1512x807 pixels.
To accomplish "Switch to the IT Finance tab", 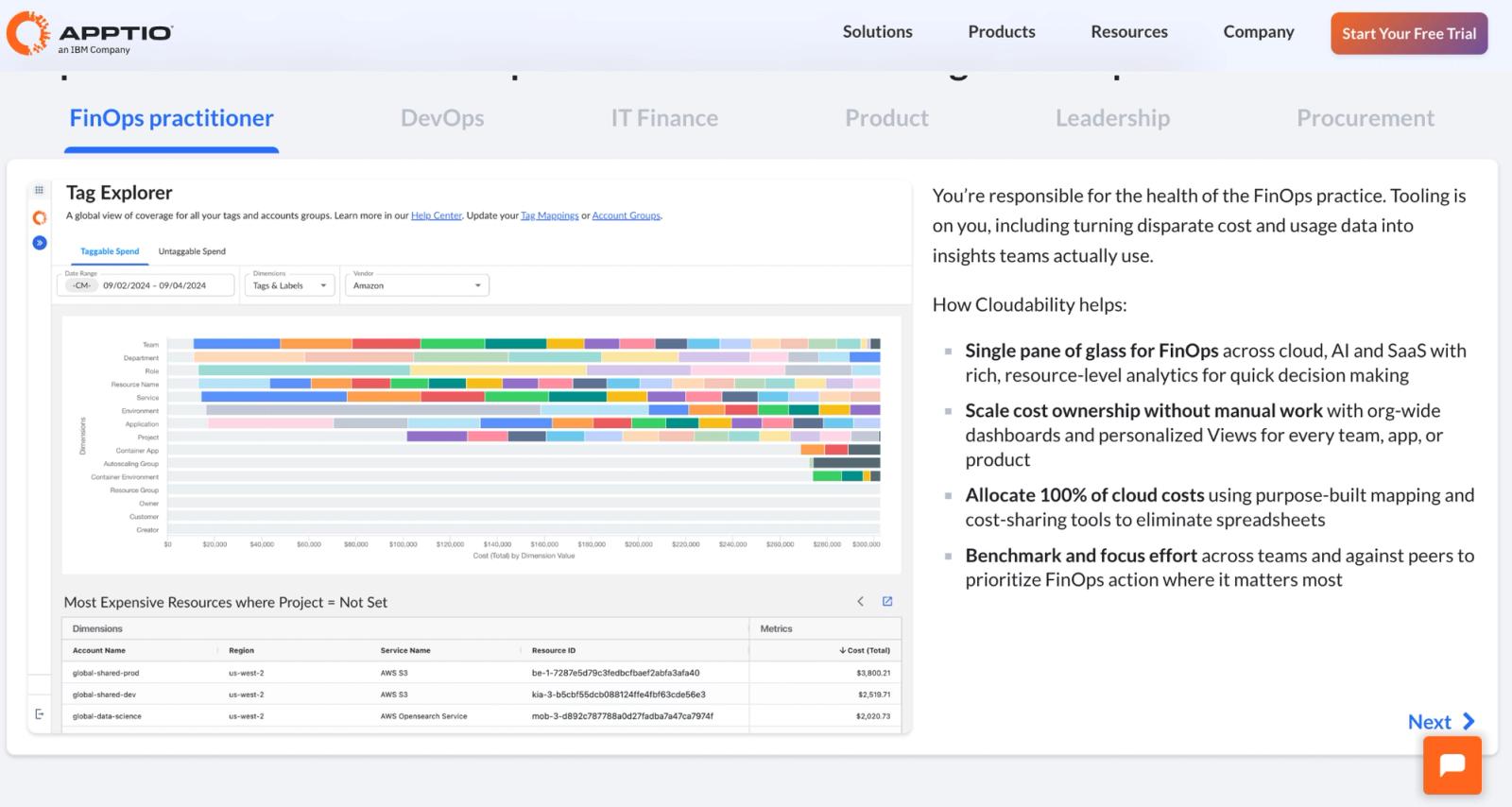I will [x=664, y=118].
